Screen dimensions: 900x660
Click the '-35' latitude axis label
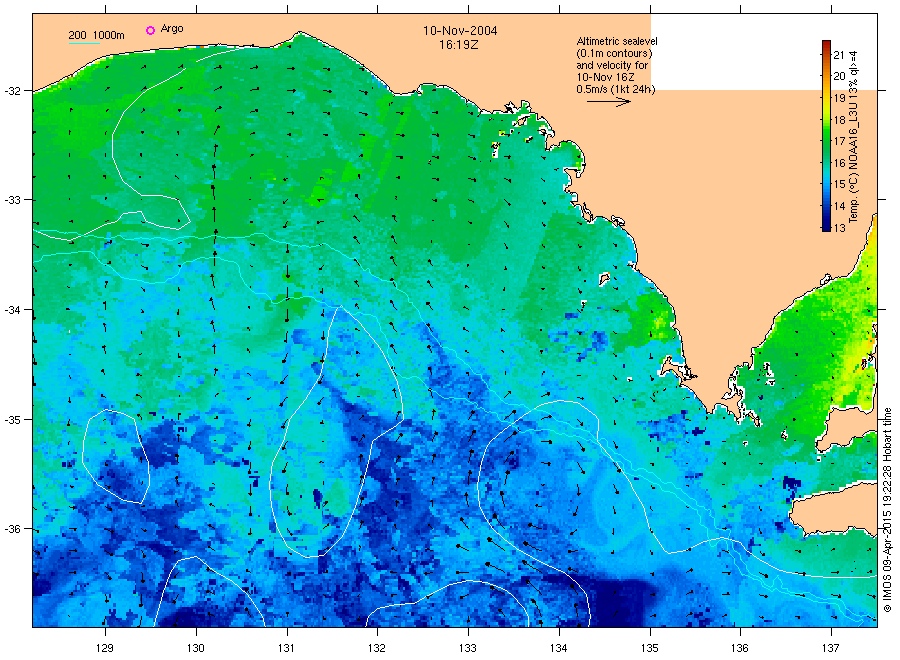12,420
